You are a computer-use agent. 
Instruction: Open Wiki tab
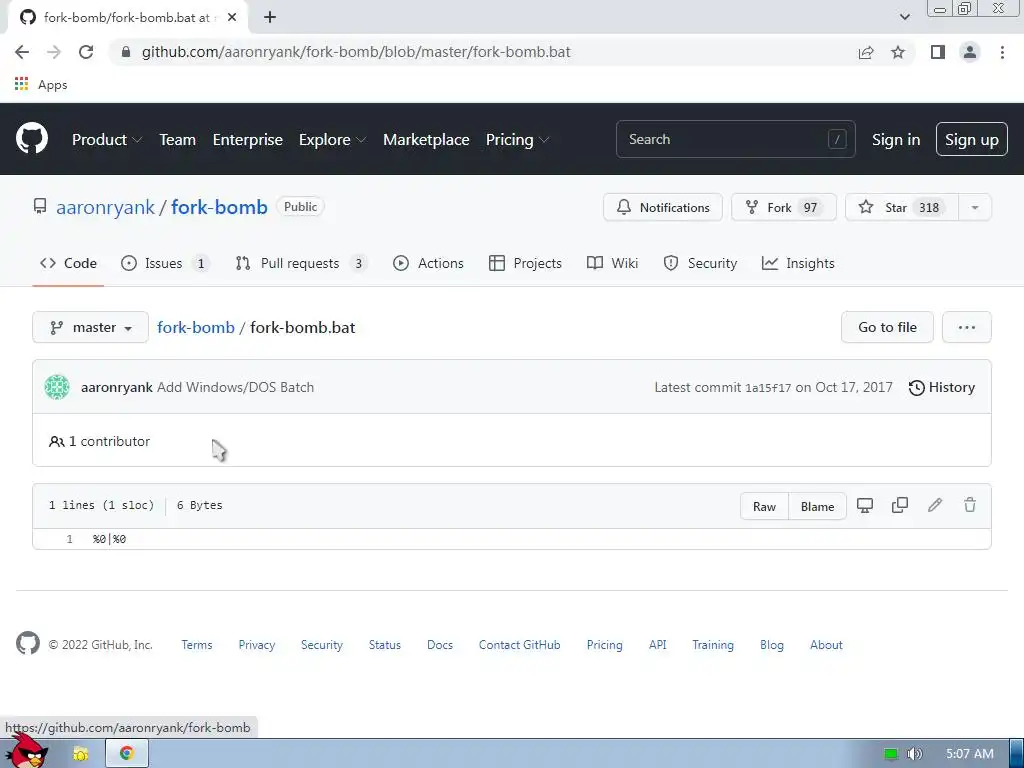612,263
